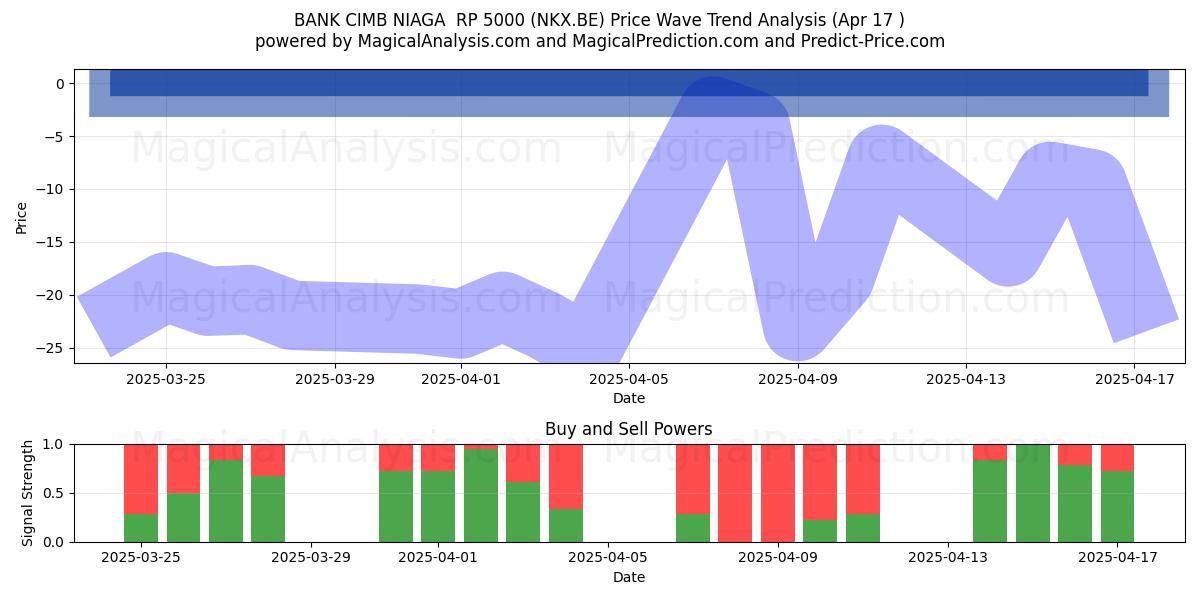Click the 'Price' y-axis label
This screenshot has width=1200, height=600.
pyautogui.click(x=22, y=217)
